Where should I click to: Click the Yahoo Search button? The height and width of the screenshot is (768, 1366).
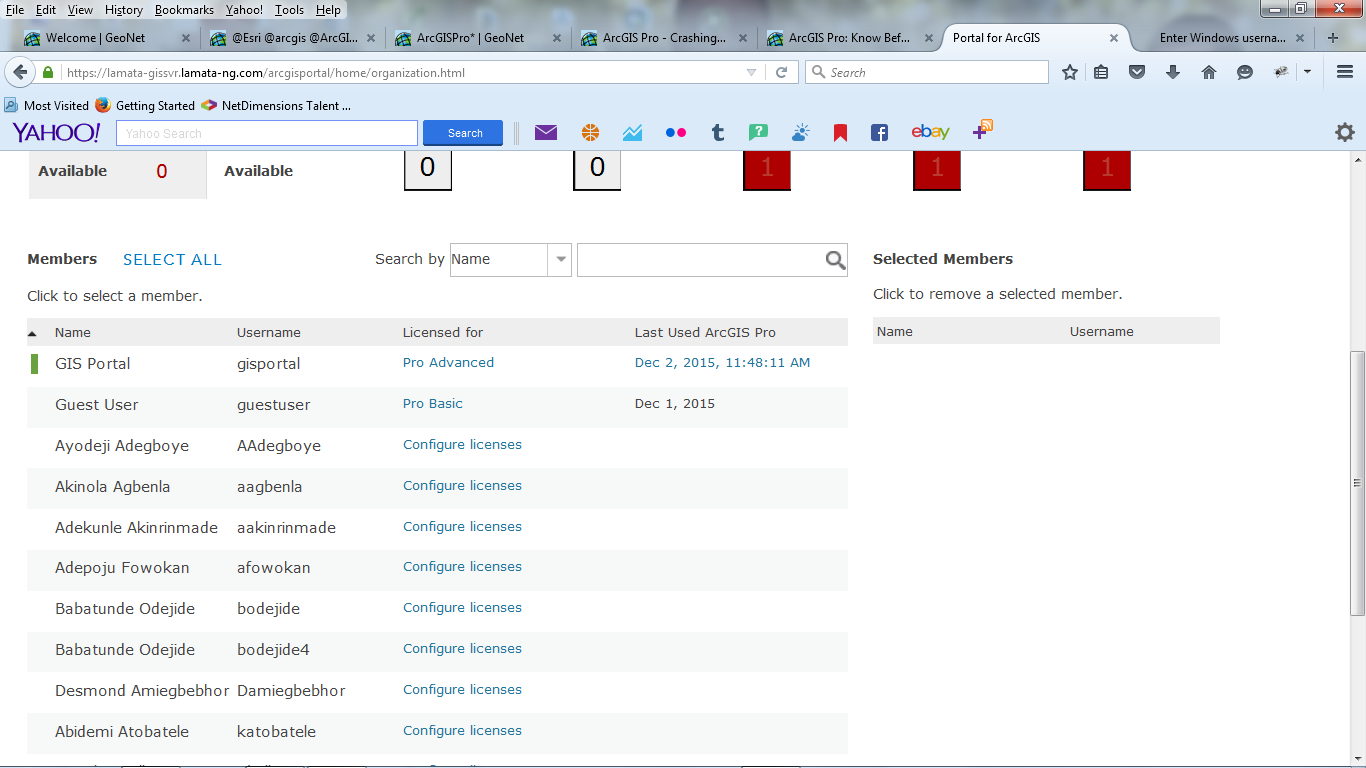(x=465, y=133)
